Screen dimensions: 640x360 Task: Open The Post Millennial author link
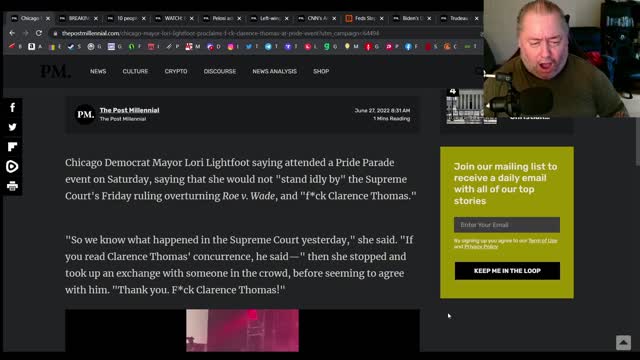(x=129, y=110)
